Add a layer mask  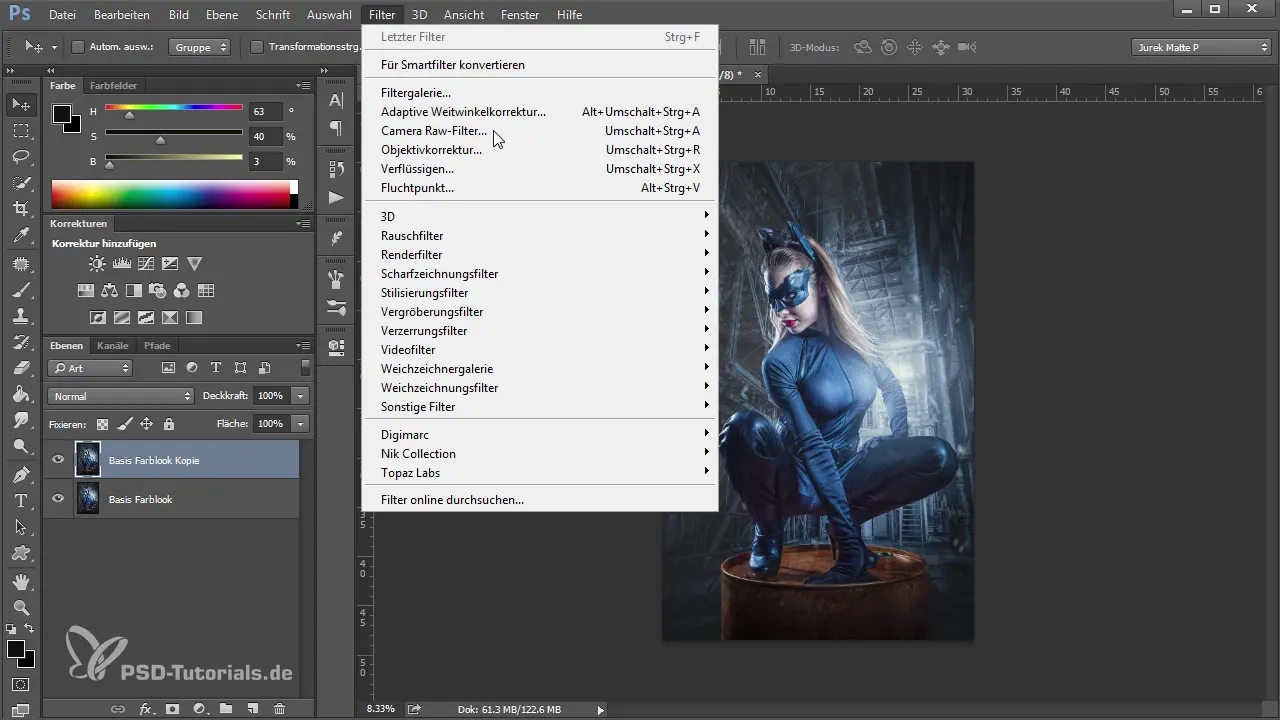click(x=172, y=708)
